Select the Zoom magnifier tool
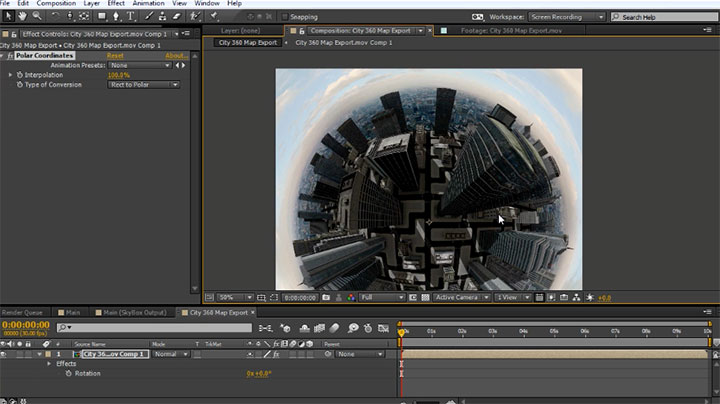This screenshot has height=404, width=720. click(x=37, y=17)
